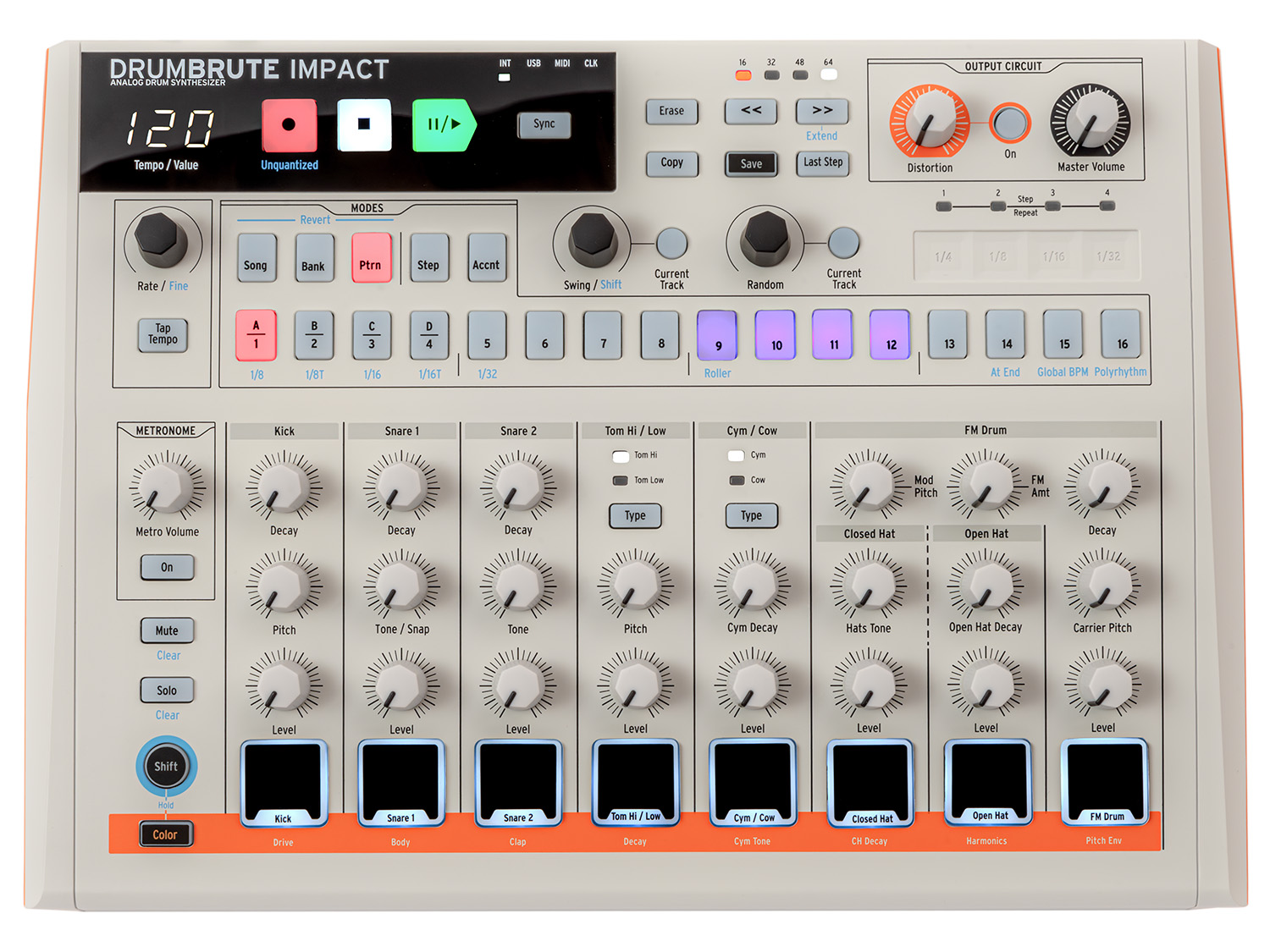This screenshot has height=952, width=1270.
Task: Strike the Snare 2 pad
Action: [x=518, y=783]
